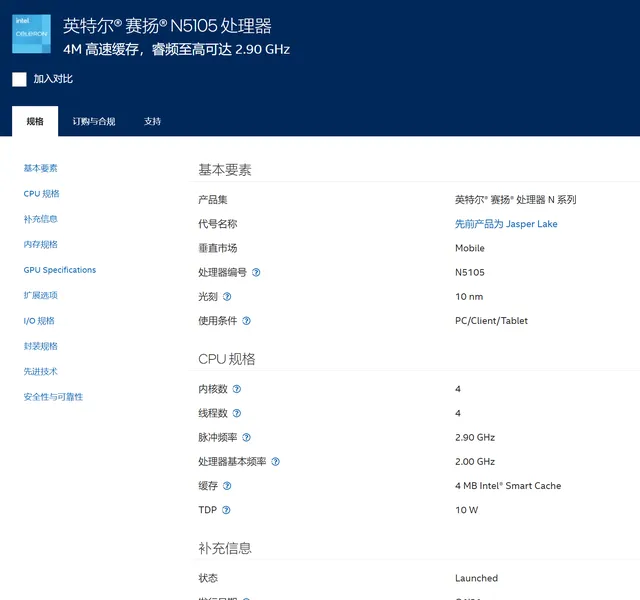640x600 pixels.
Task: Click the 状态 row label
Action: pyautogui.click(x=208, y=578)
